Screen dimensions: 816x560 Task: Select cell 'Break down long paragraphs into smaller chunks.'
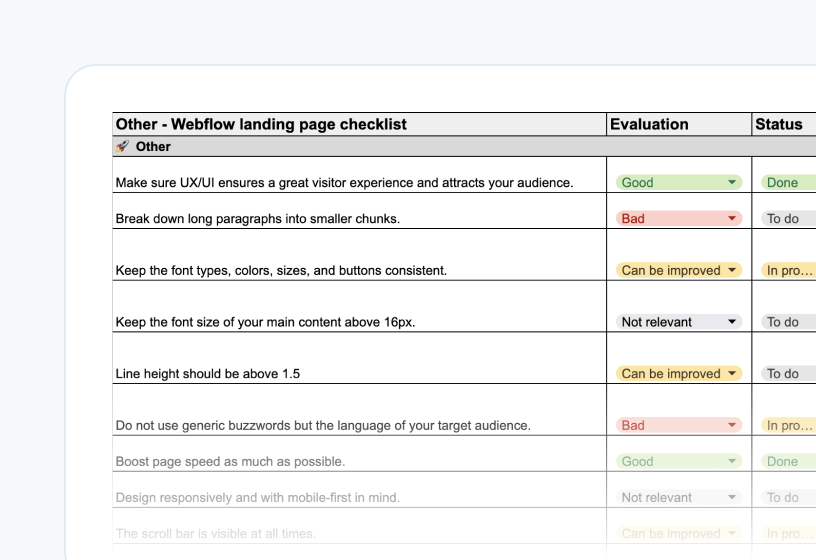click(x=360, y=211)
